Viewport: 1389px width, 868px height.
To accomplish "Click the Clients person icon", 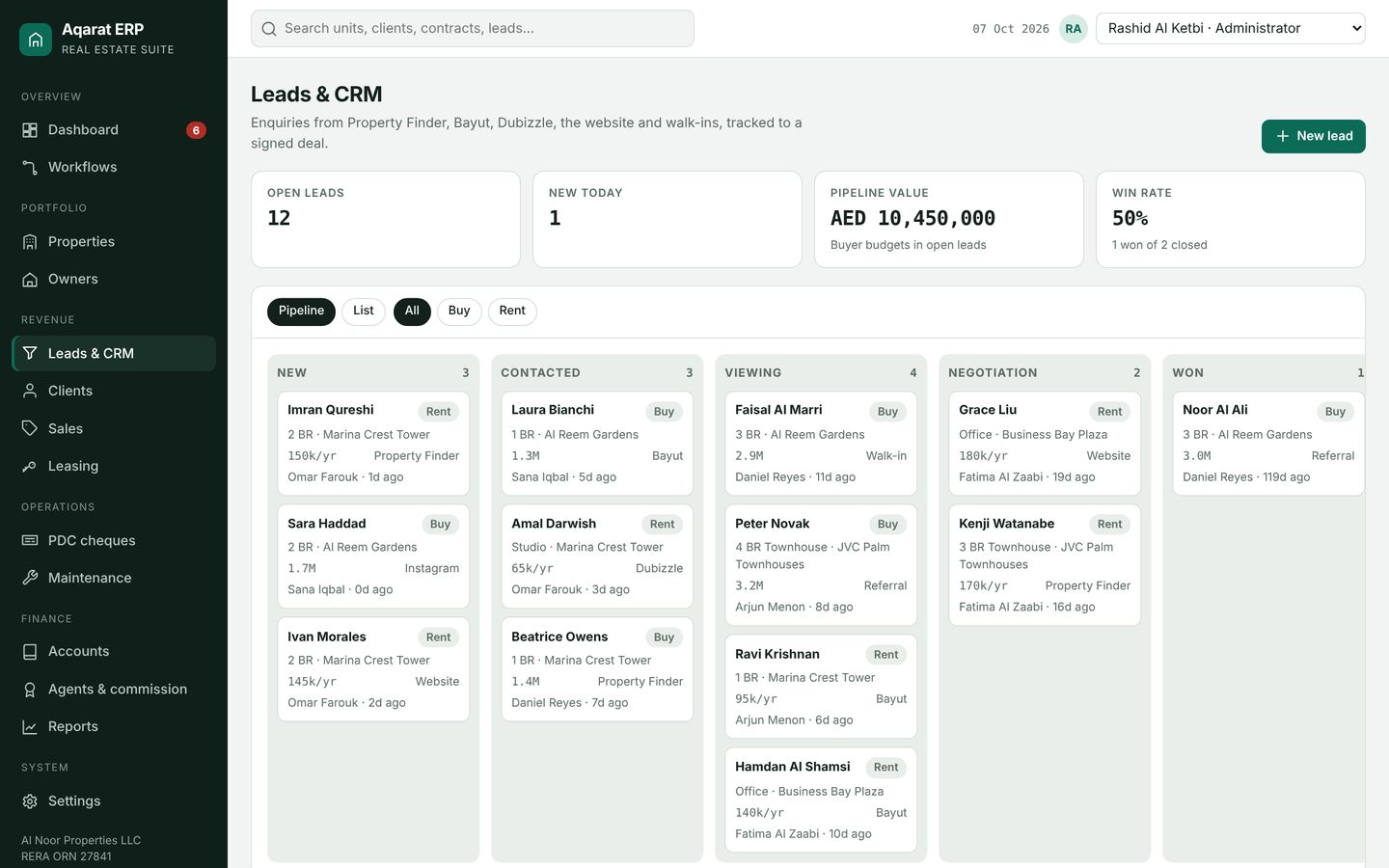I will pos(30,392).
